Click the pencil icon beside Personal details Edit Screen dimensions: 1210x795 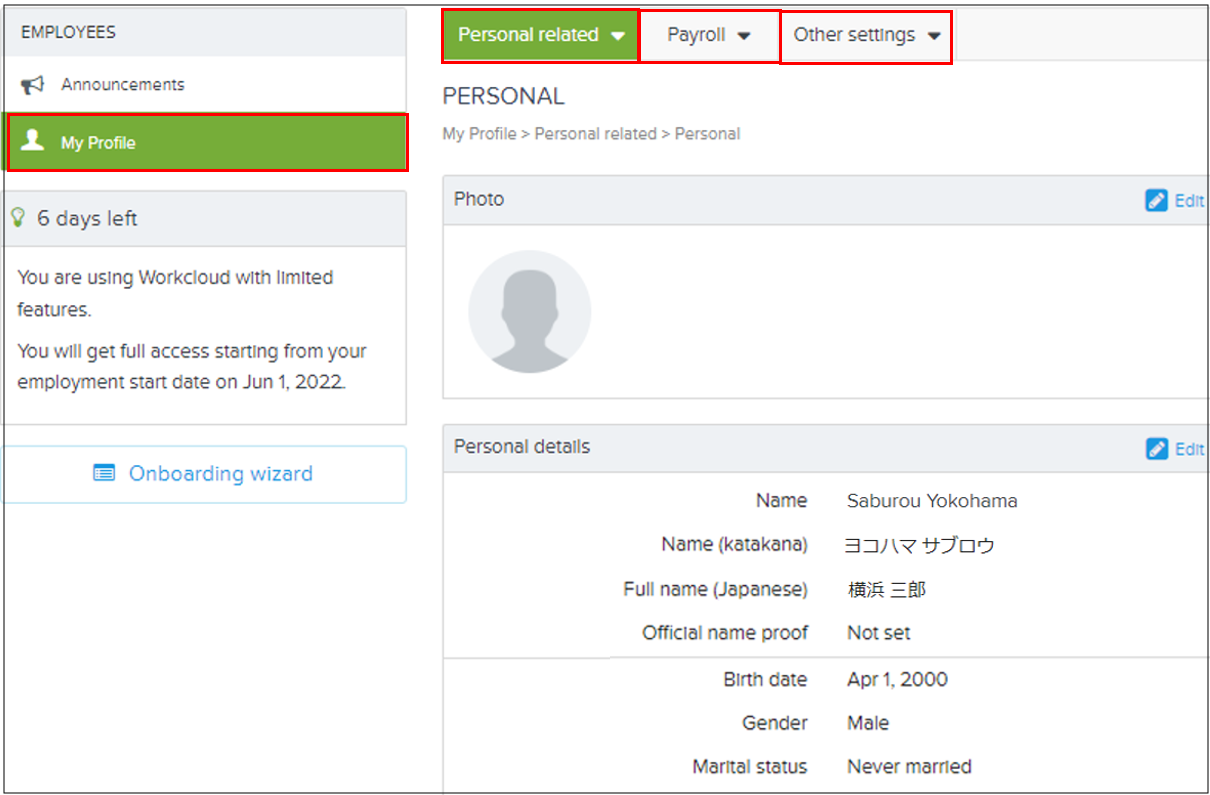(1158, 449)
